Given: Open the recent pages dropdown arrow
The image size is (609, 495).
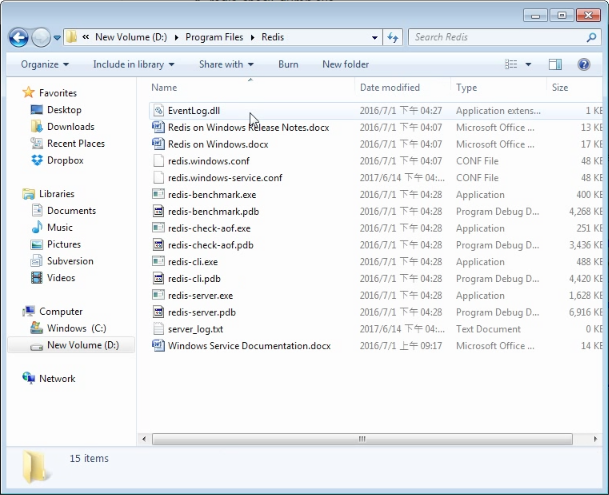Looking at the screenshot, I should 57,38.
